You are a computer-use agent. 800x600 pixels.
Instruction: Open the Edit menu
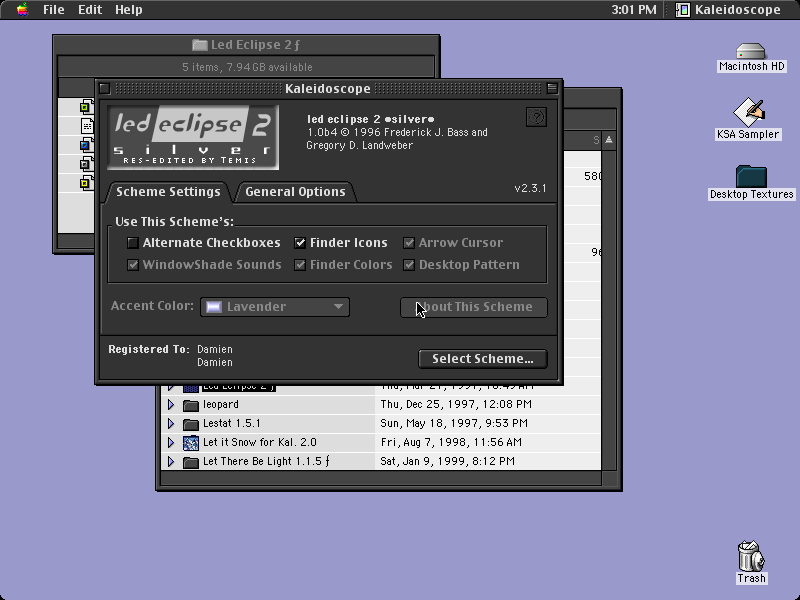pyautogui.click(x=90, y=10)
